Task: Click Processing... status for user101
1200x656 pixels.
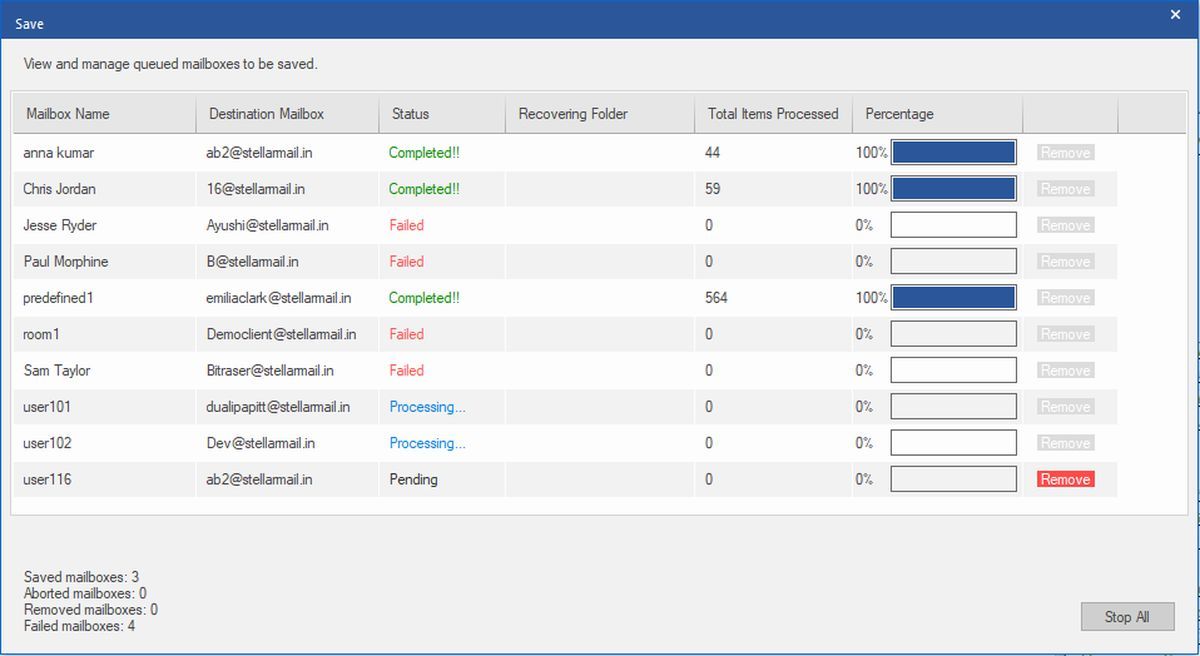Action: [x=428, y=407]
